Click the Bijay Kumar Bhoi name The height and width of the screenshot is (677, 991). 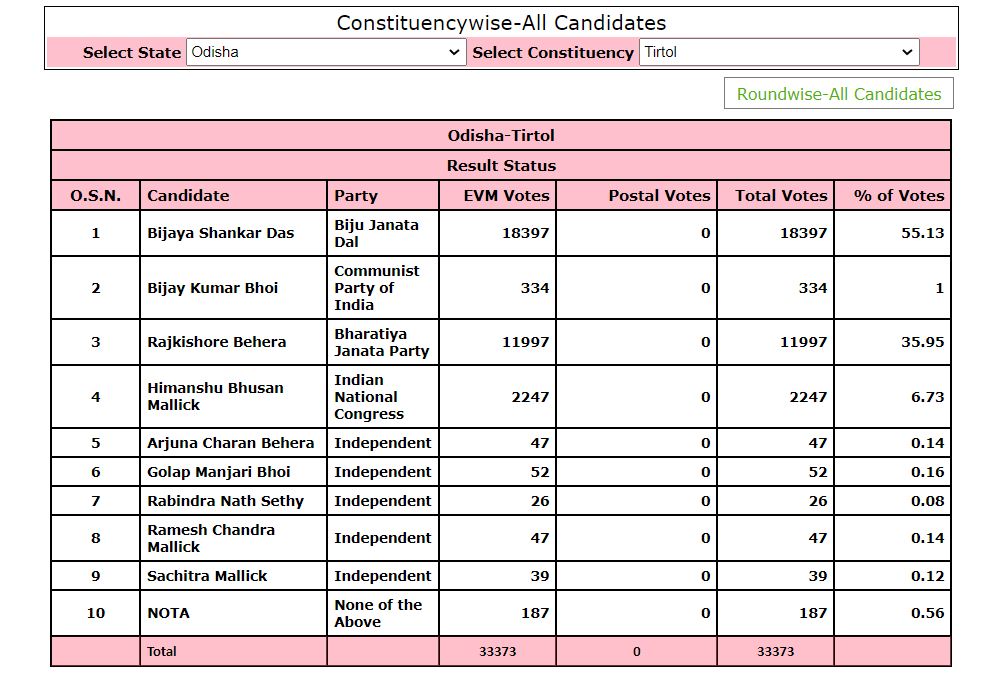pyautogui.click(x=213, y=288)
